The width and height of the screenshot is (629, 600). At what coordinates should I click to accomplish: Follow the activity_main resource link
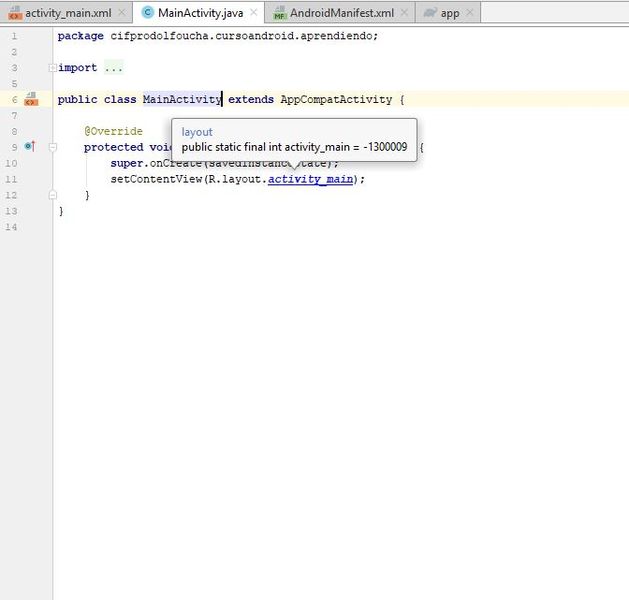click(x=310, y=179)
